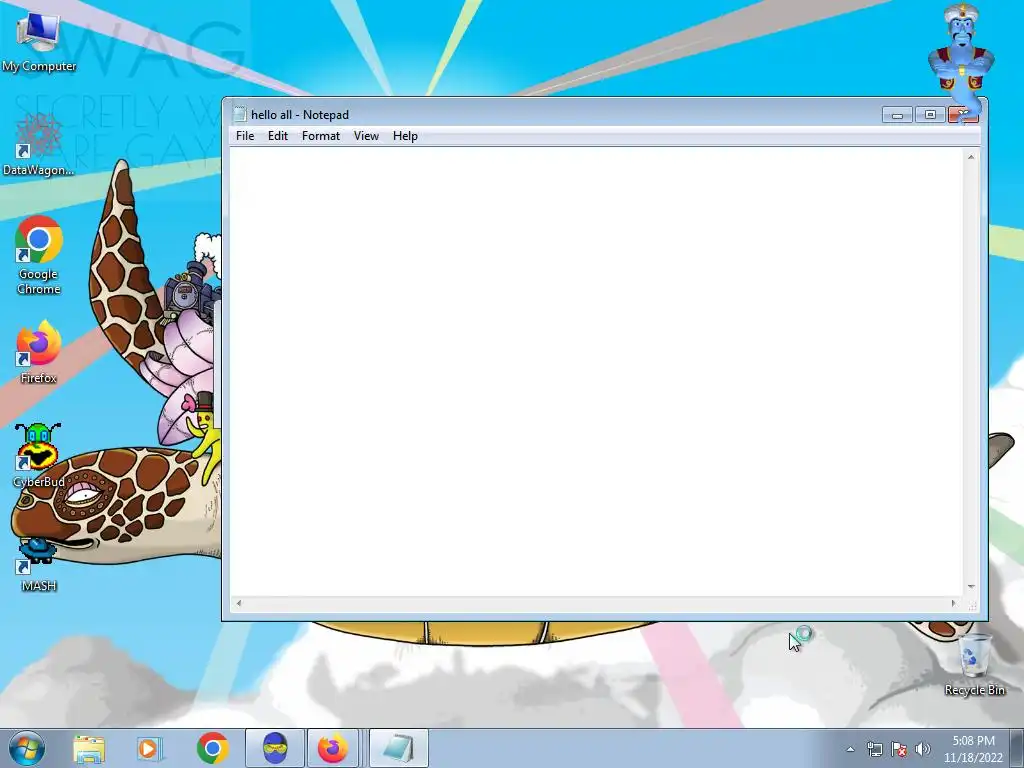Select the MASH desktop shortcut

click(39, 565)
